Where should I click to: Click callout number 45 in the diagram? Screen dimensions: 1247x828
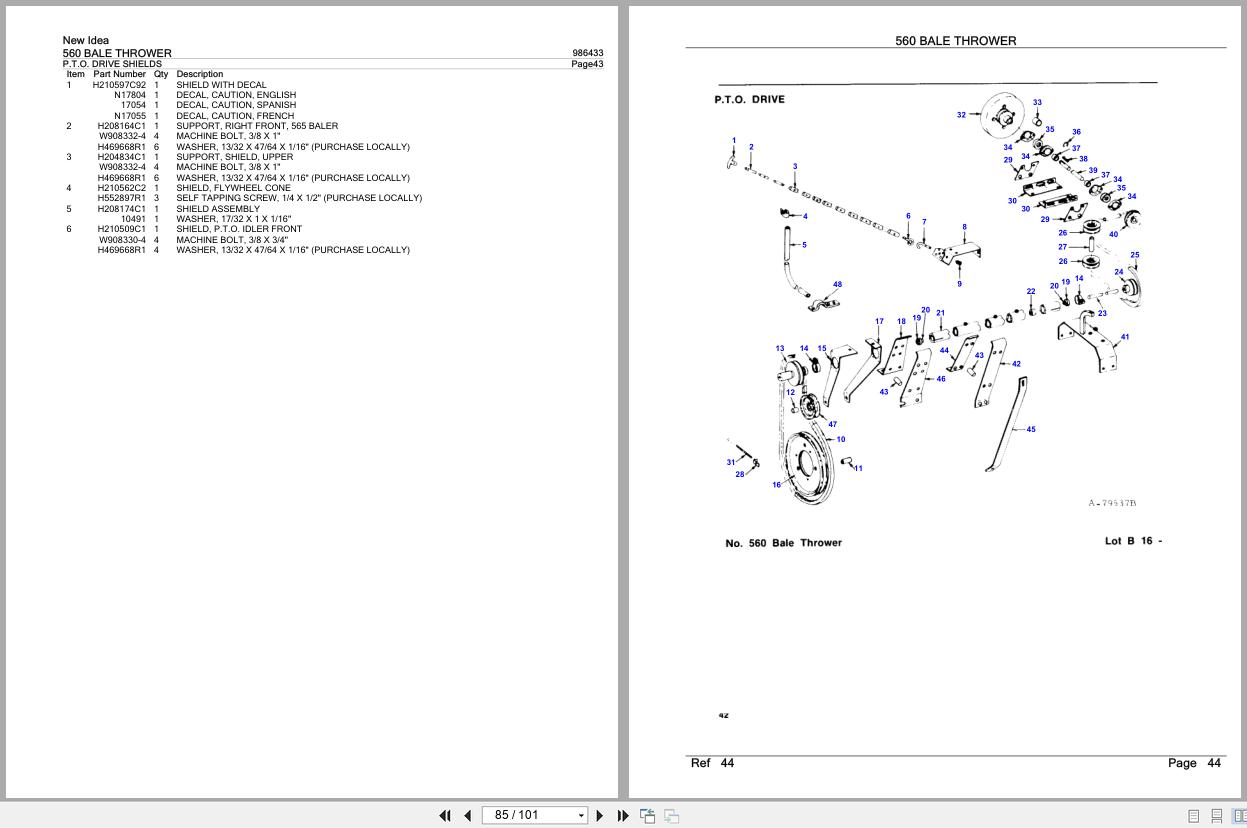point(1031,429)
